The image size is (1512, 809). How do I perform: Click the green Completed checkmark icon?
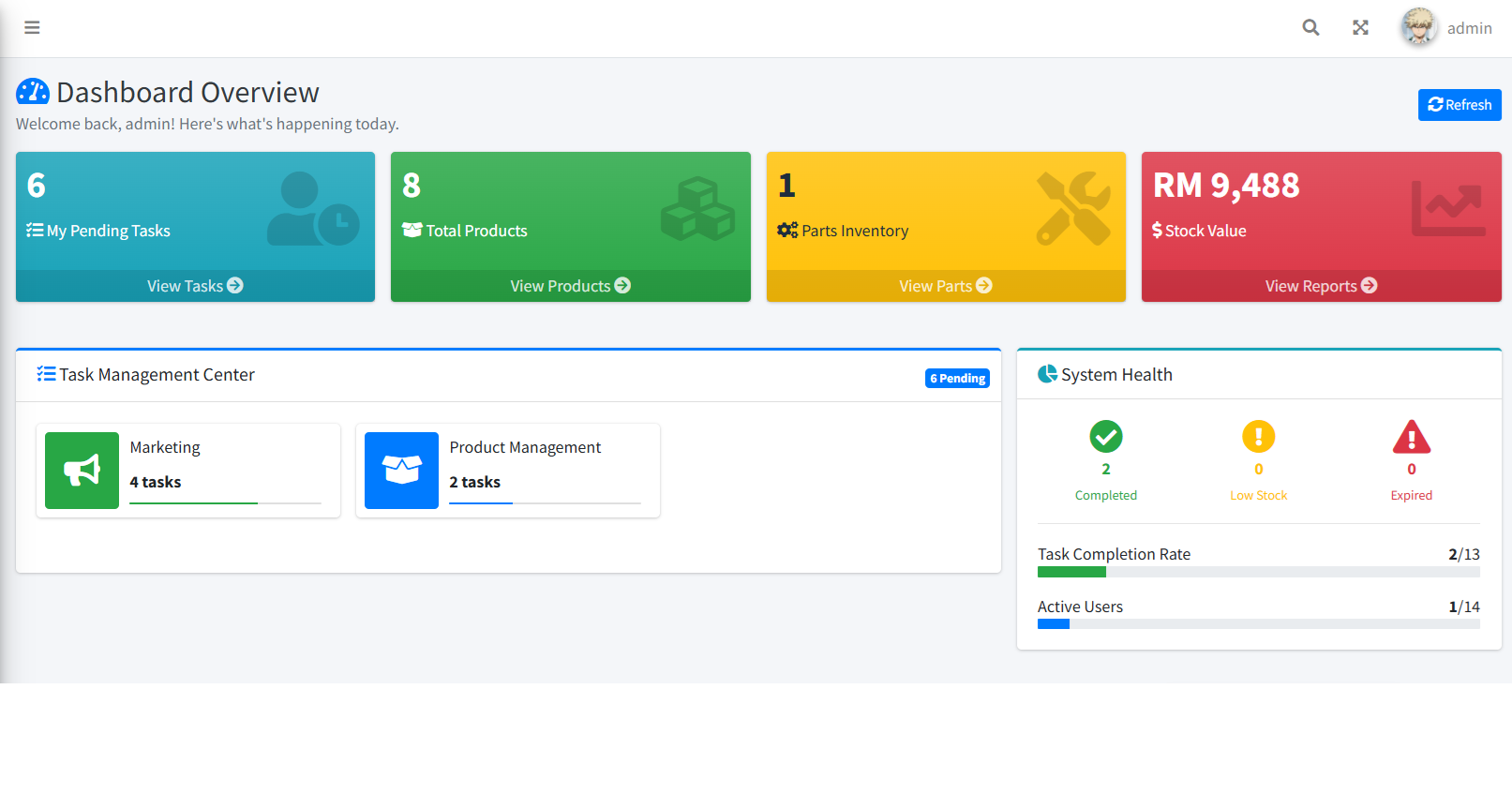point(1106,437)
